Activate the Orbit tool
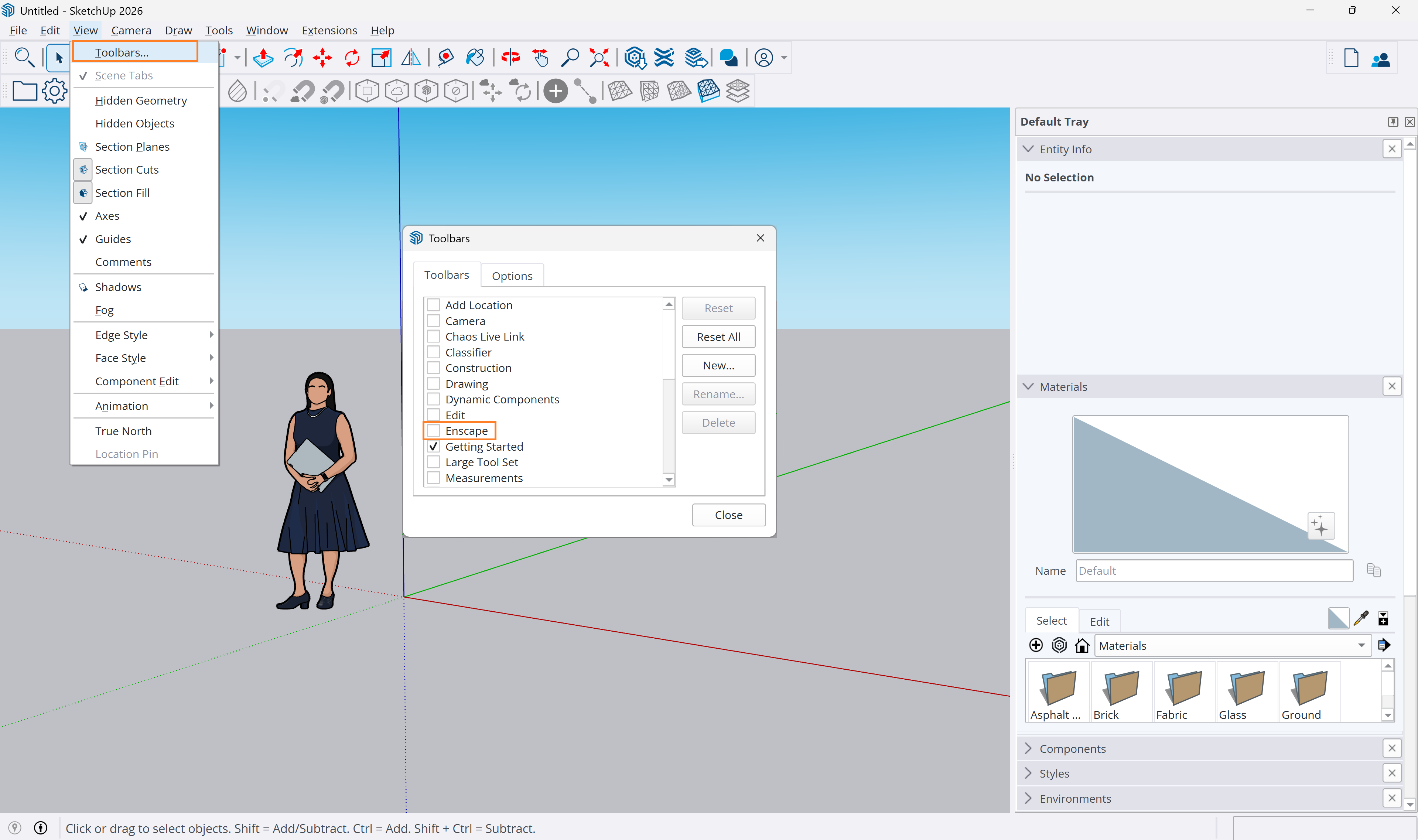The width and height of the screenshot is (1418, 840). [510, 58]
